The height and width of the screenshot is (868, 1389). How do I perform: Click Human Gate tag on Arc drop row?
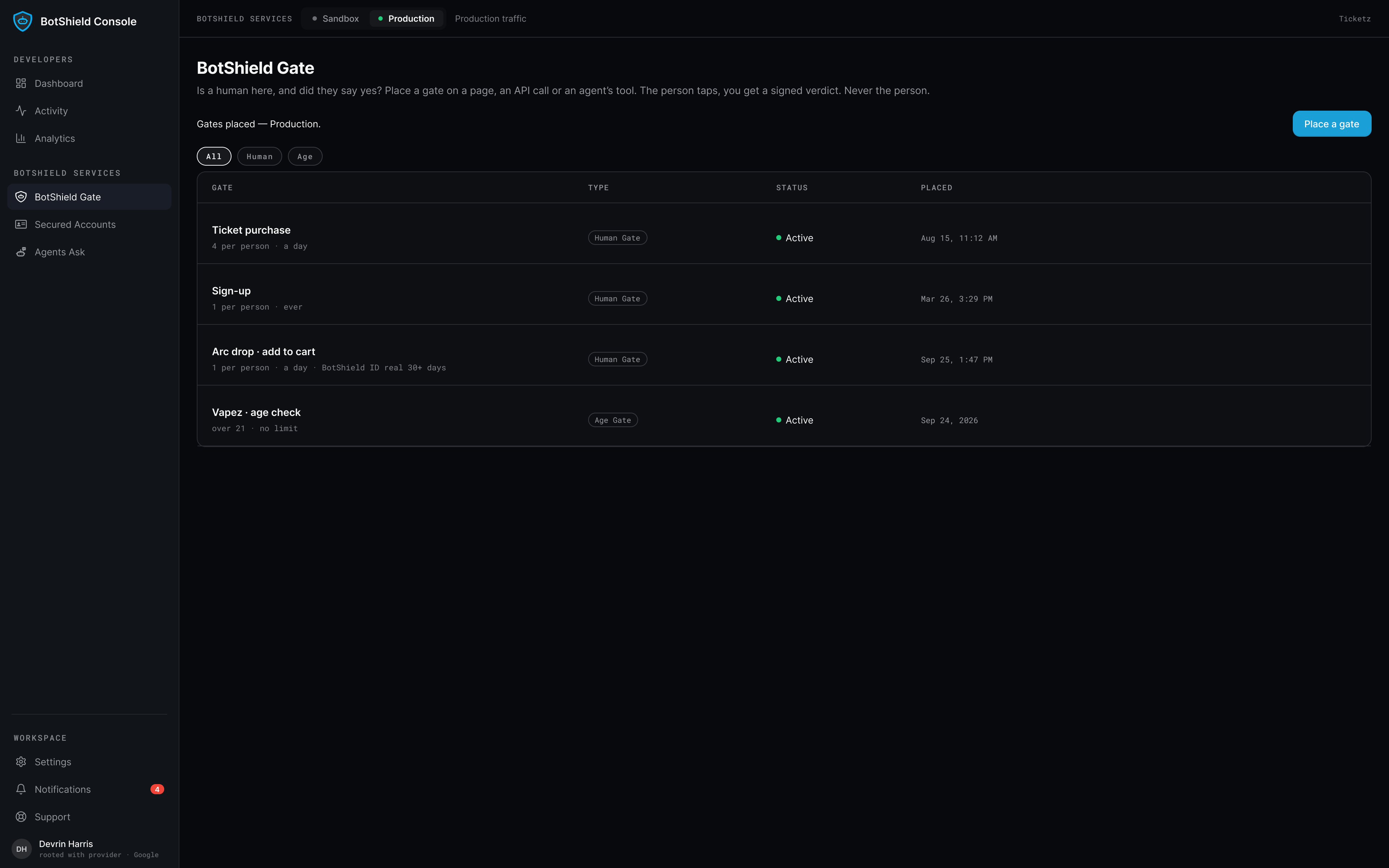[x=617, y=359]
